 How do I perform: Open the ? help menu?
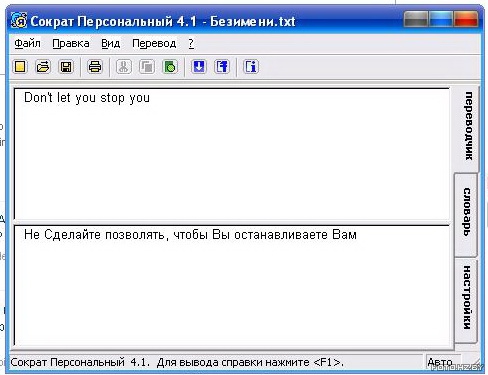pos(191,43)
